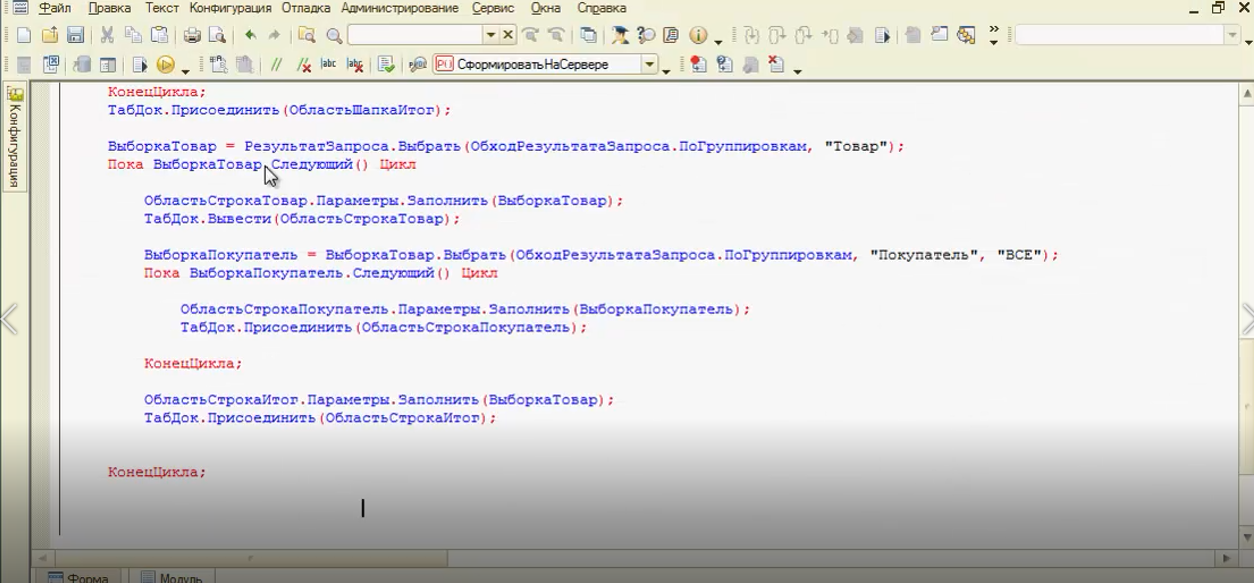This screenshot has width=1254, height=583.
Task: Click the word ВыборкаТовар in Пока line
Action: [x=207, y=164]
